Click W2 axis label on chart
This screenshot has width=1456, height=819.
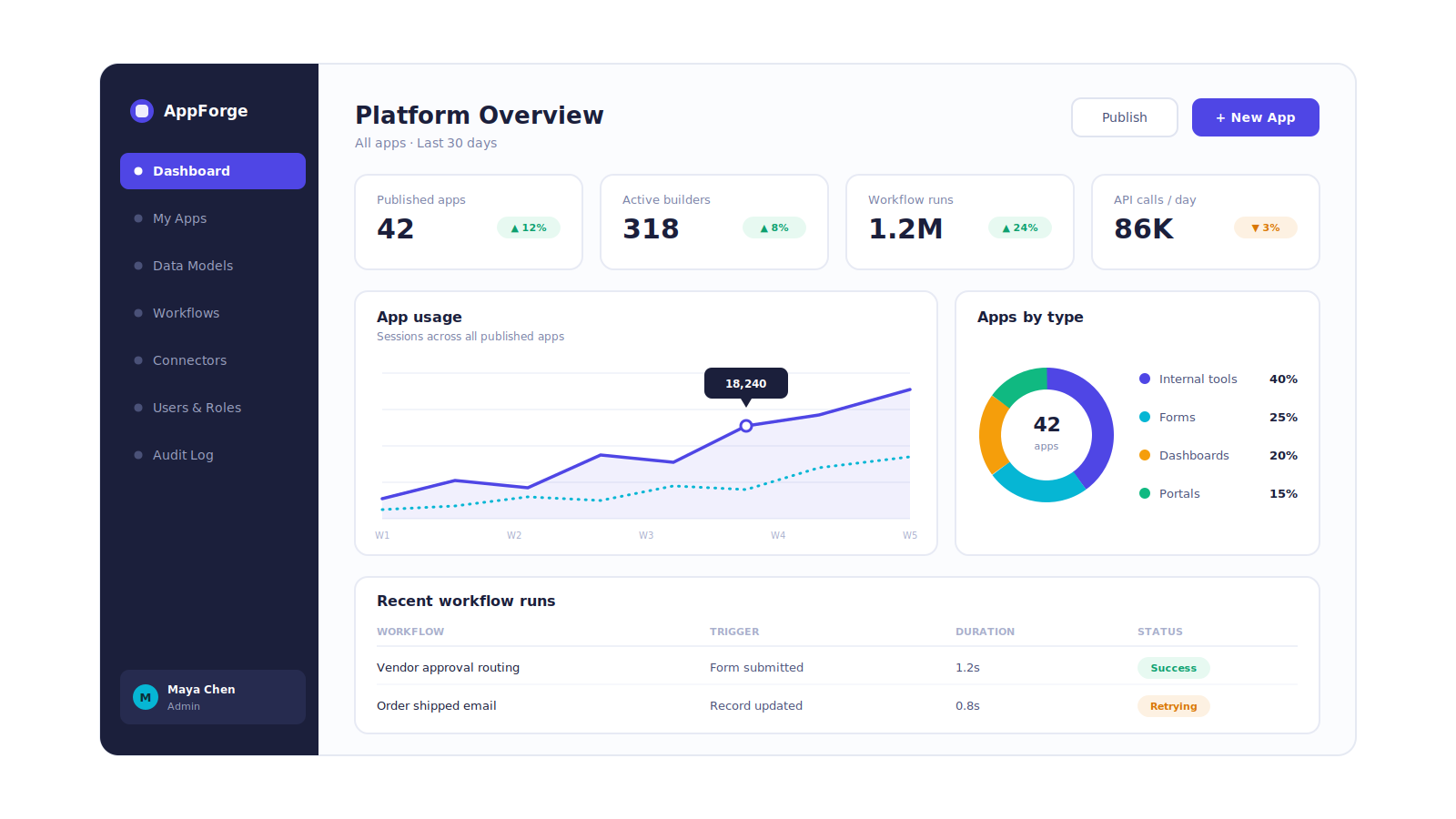click(x=514, y=535)
